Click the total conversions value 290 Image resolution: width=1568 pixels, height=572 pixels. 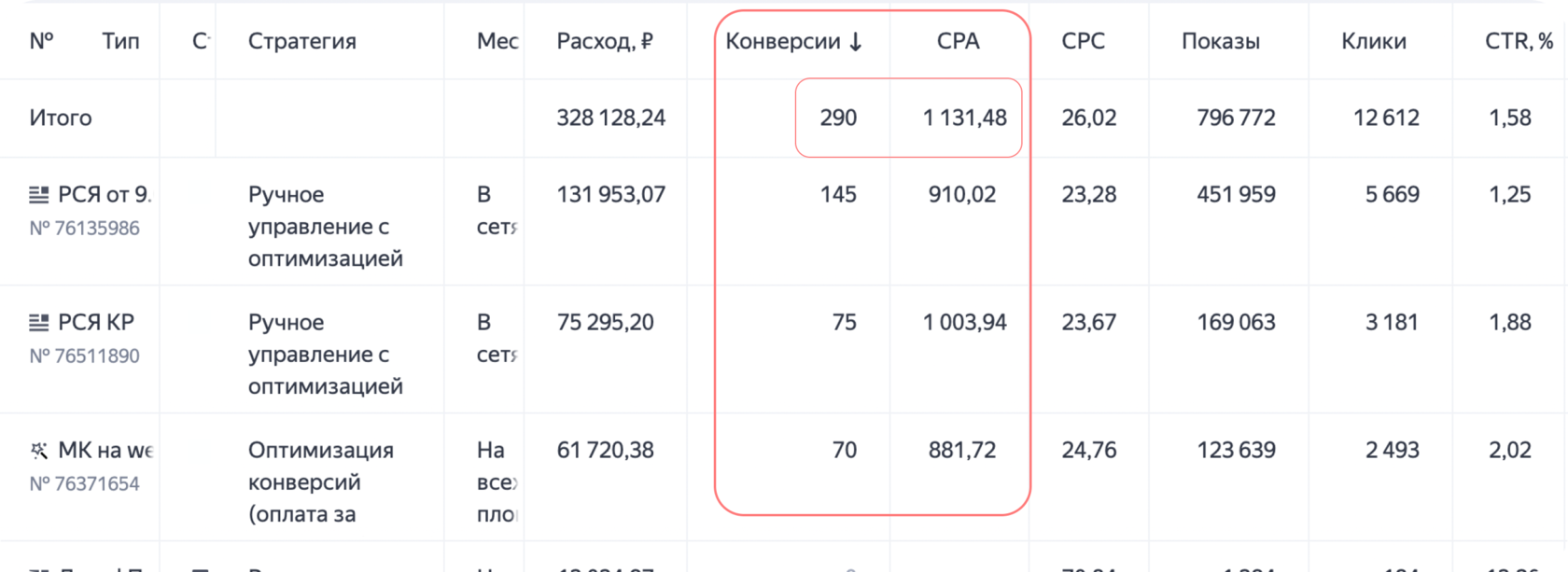coord(837,119)
